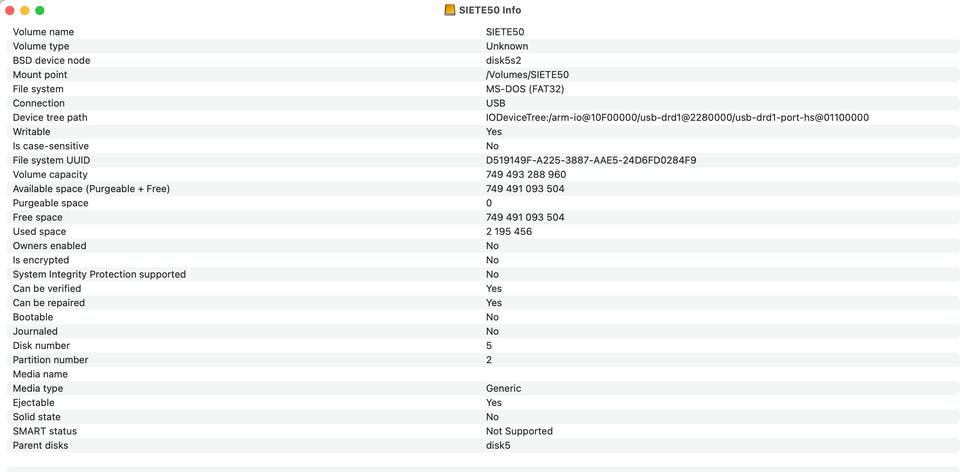Image resolution: width=960 pixels, height=472 pixels.
Task: Click the Used space value 2 195 456
Action: point(509,231)
